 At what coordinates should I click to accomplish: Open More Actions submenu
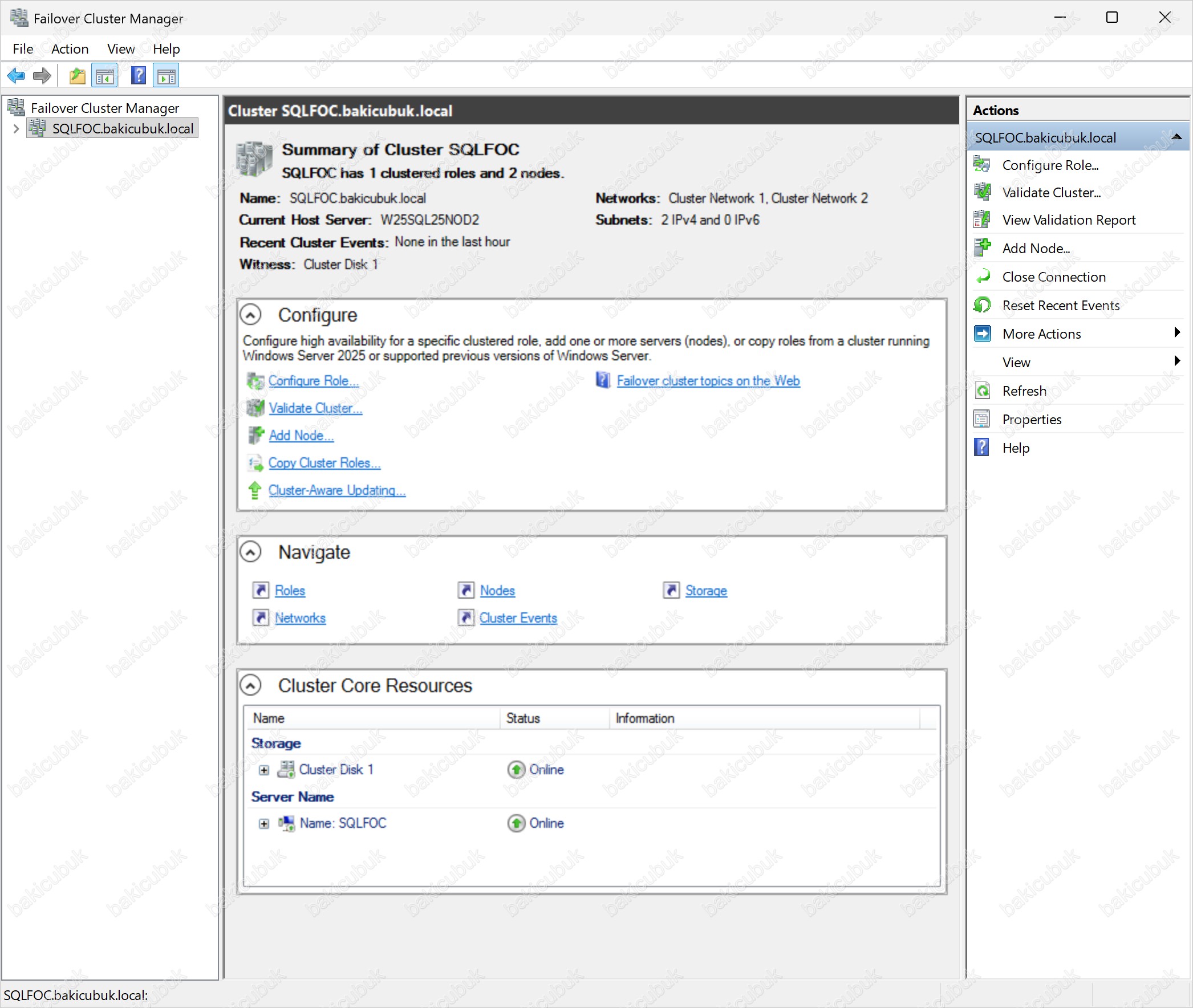[1041, 334]
